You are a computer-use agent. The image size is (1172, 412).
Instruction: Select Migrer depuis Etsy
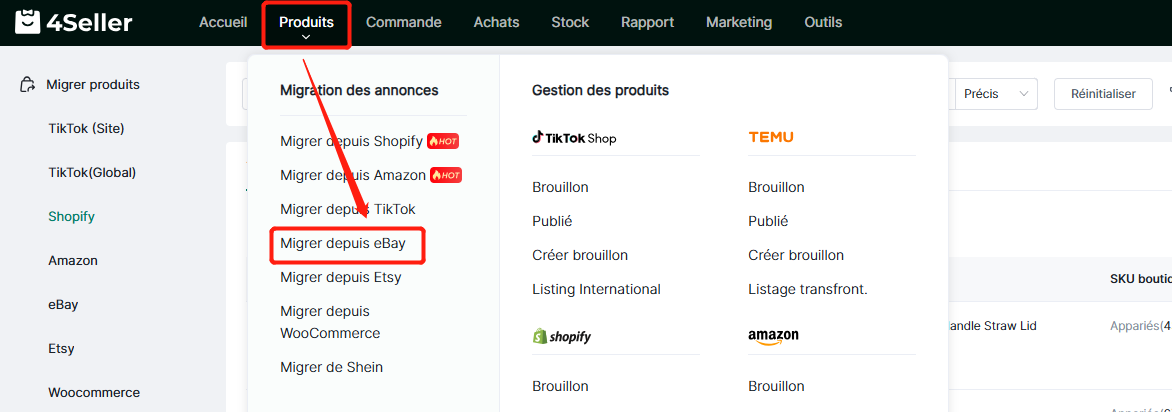[341, 277]
